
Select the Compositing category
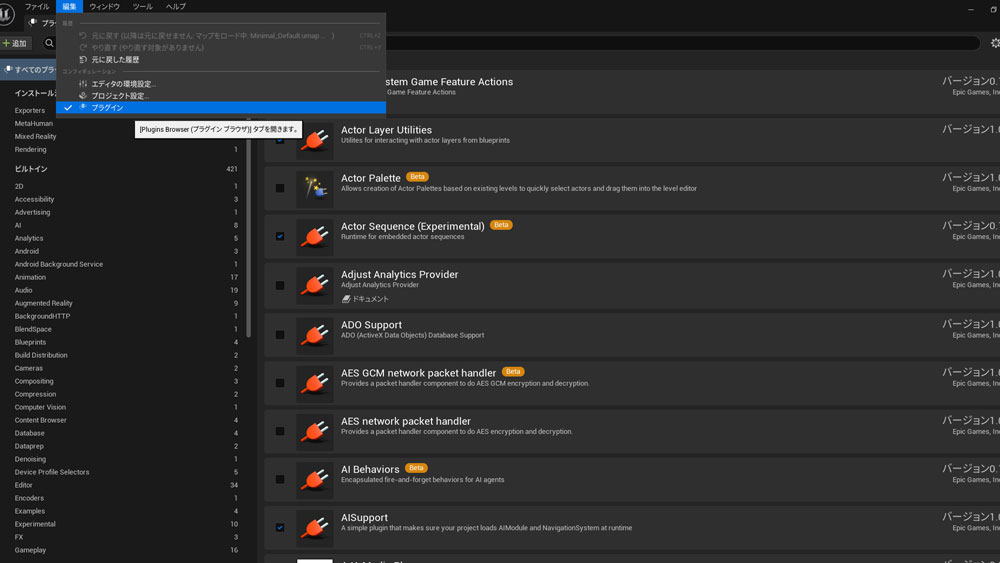[x=34, y=381]
